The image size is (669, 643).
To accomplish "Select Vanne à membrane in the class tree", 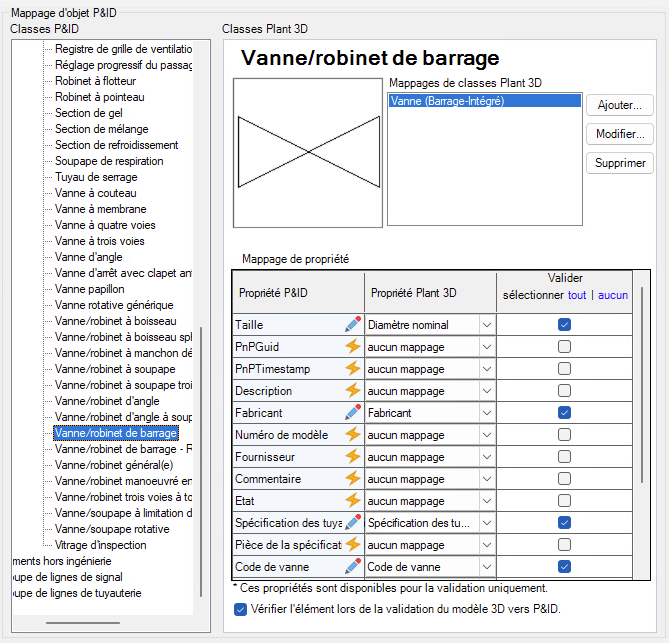I will [101, 209].
